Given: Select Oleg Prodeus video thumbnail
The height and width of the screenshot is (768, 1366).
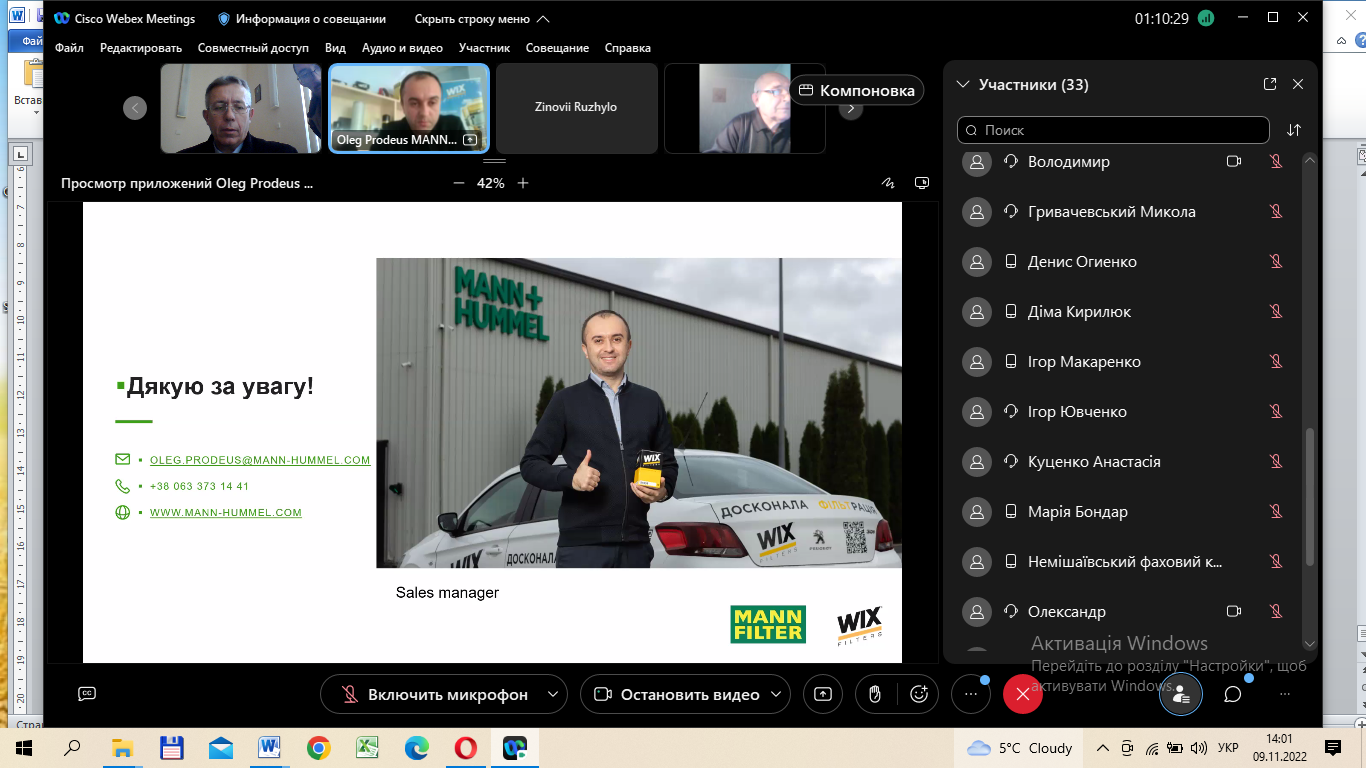Looking at the screenshot, I should tap(409, 108).
